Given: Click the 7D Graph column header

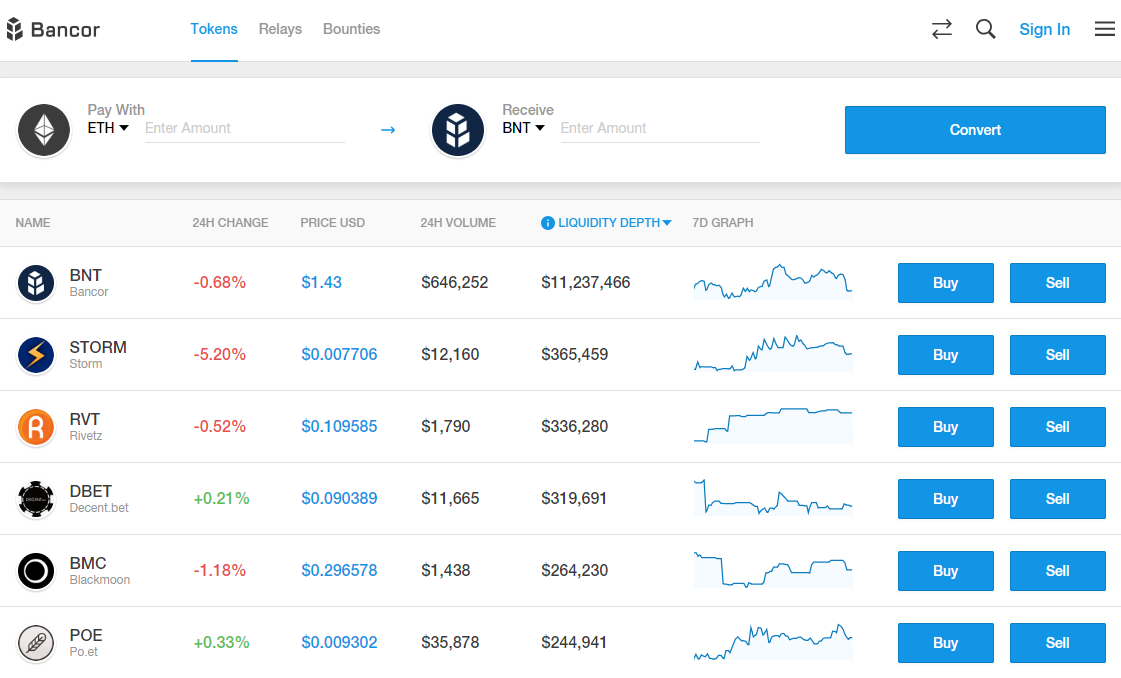Looking at the screenshot, I should point(723,223).
